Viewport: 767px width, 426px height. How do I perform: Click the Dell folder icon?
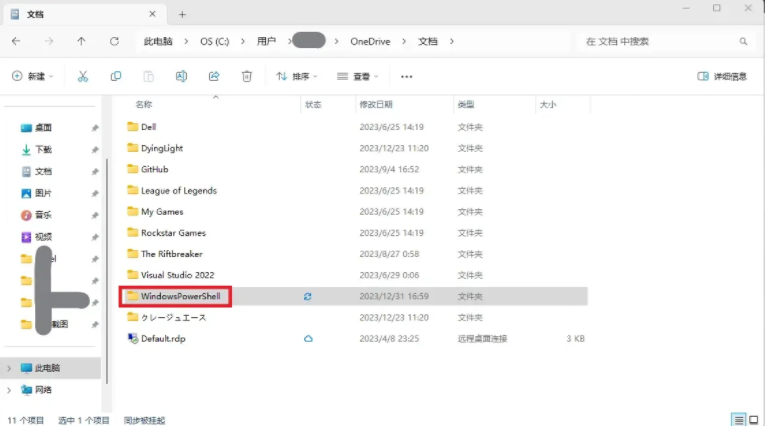(x=133, y=127)
